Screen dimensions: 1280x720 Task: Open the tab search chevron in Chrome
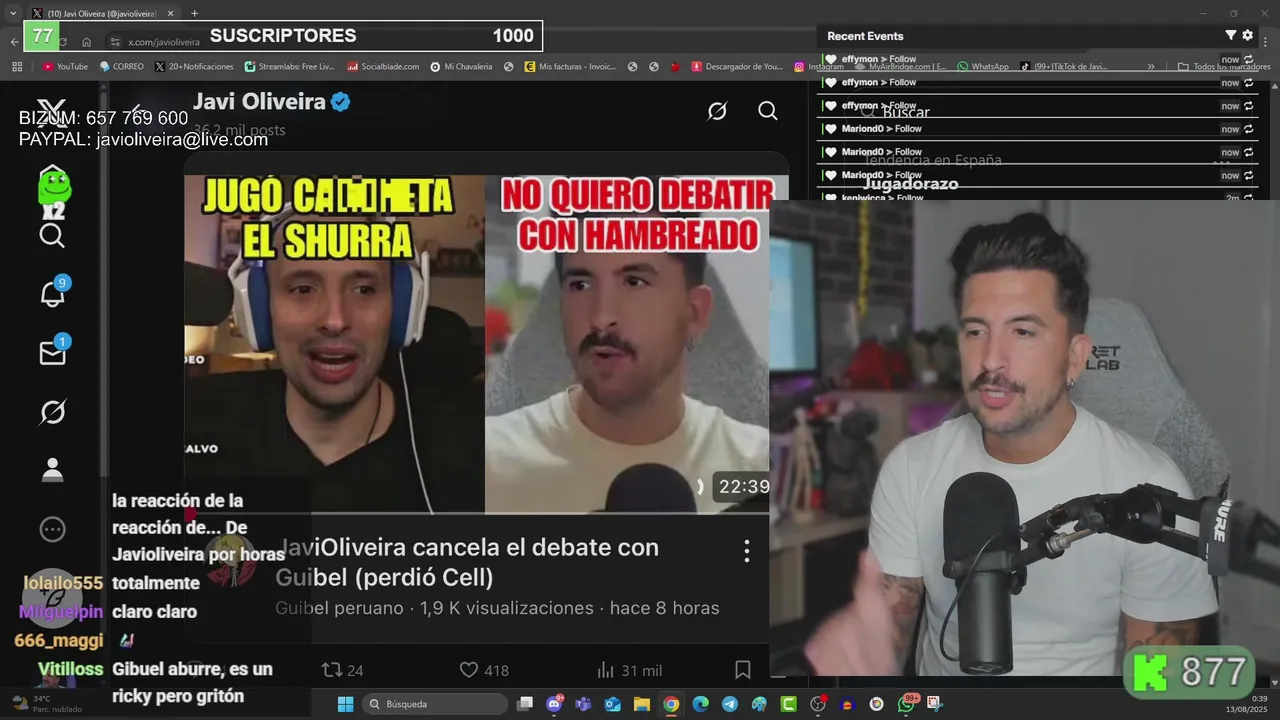coord(13,13)
